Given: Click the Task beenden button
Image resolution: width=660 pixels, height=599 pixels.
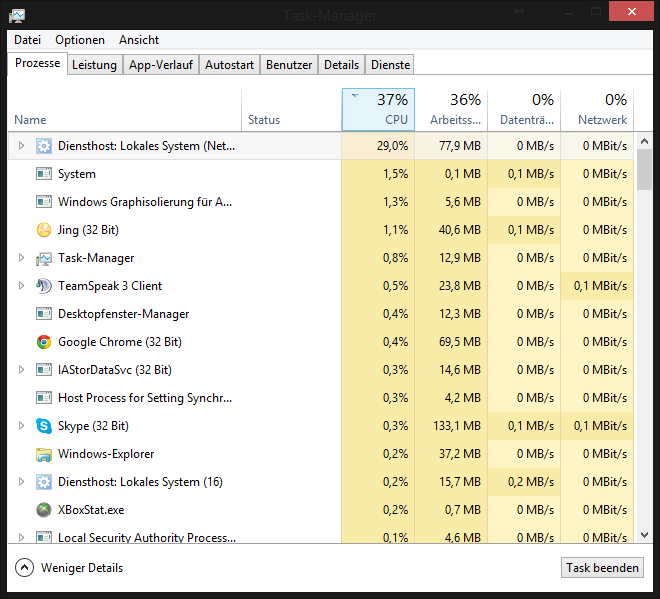Looking at the screenshot, I should tap(602, 568).
